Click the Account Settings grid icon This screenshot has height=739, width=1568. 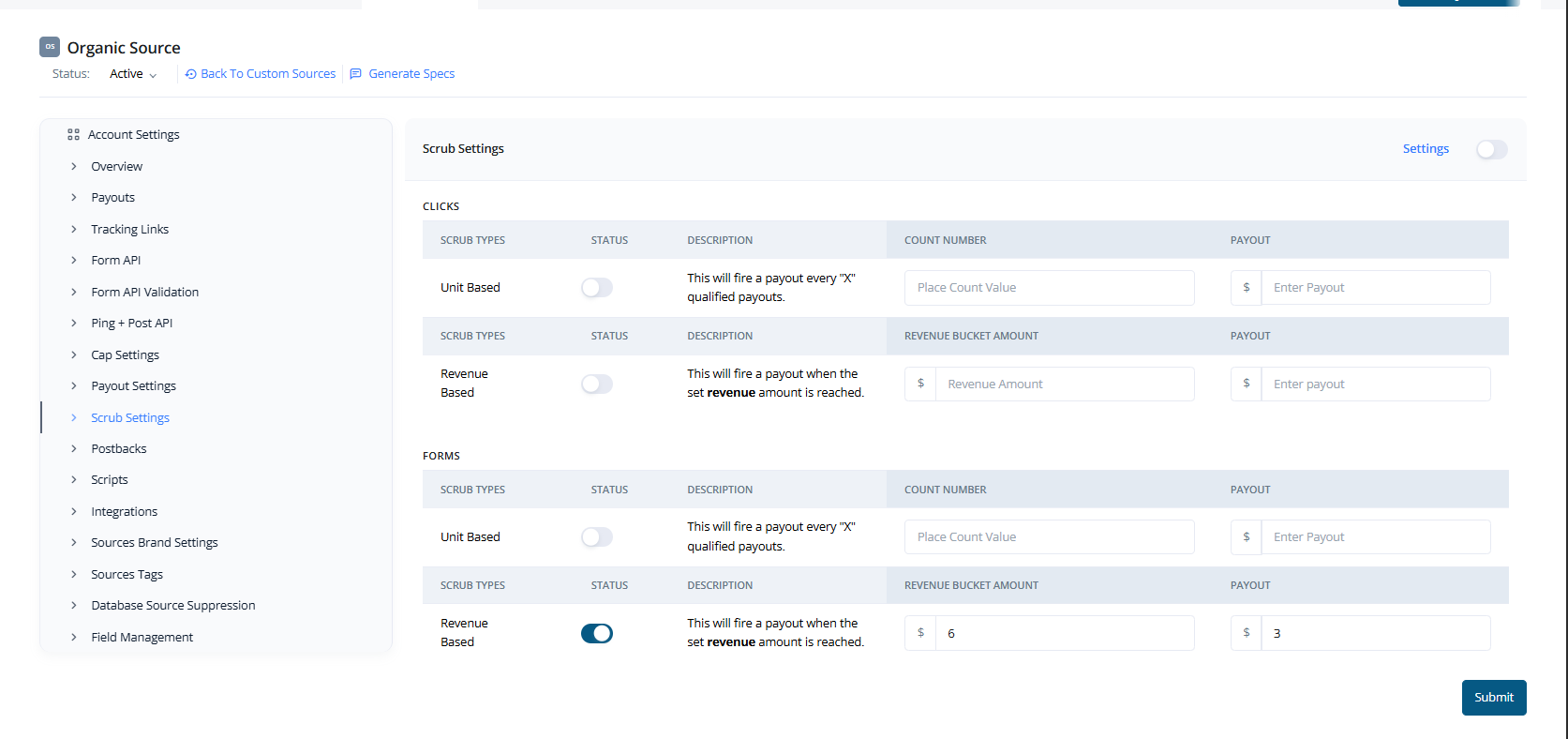[x=73, y=135]
